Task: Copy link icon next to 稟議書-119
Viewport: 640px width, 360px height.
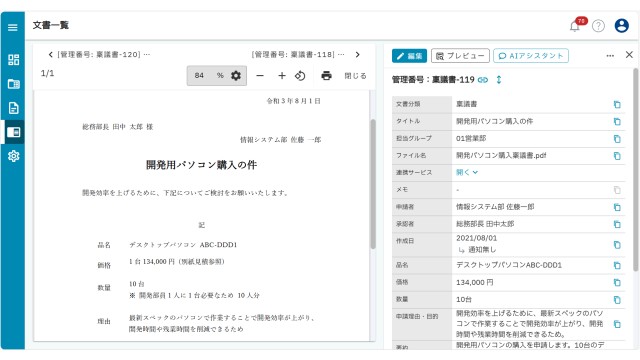Action: pyautogui.click(x=483, y=80)
